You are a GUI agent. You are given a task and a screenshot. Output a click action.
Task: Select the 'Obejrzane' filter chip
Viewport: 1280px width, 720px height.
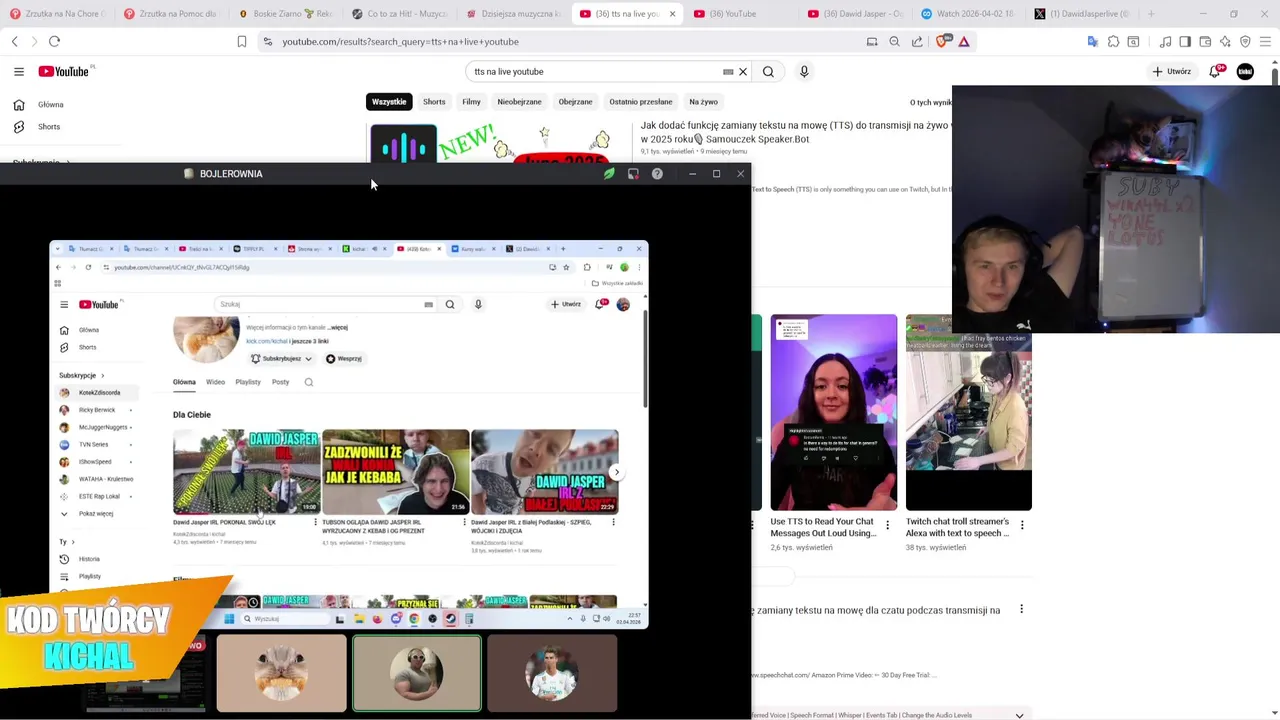pyautogui.click(x=575, y=101)
